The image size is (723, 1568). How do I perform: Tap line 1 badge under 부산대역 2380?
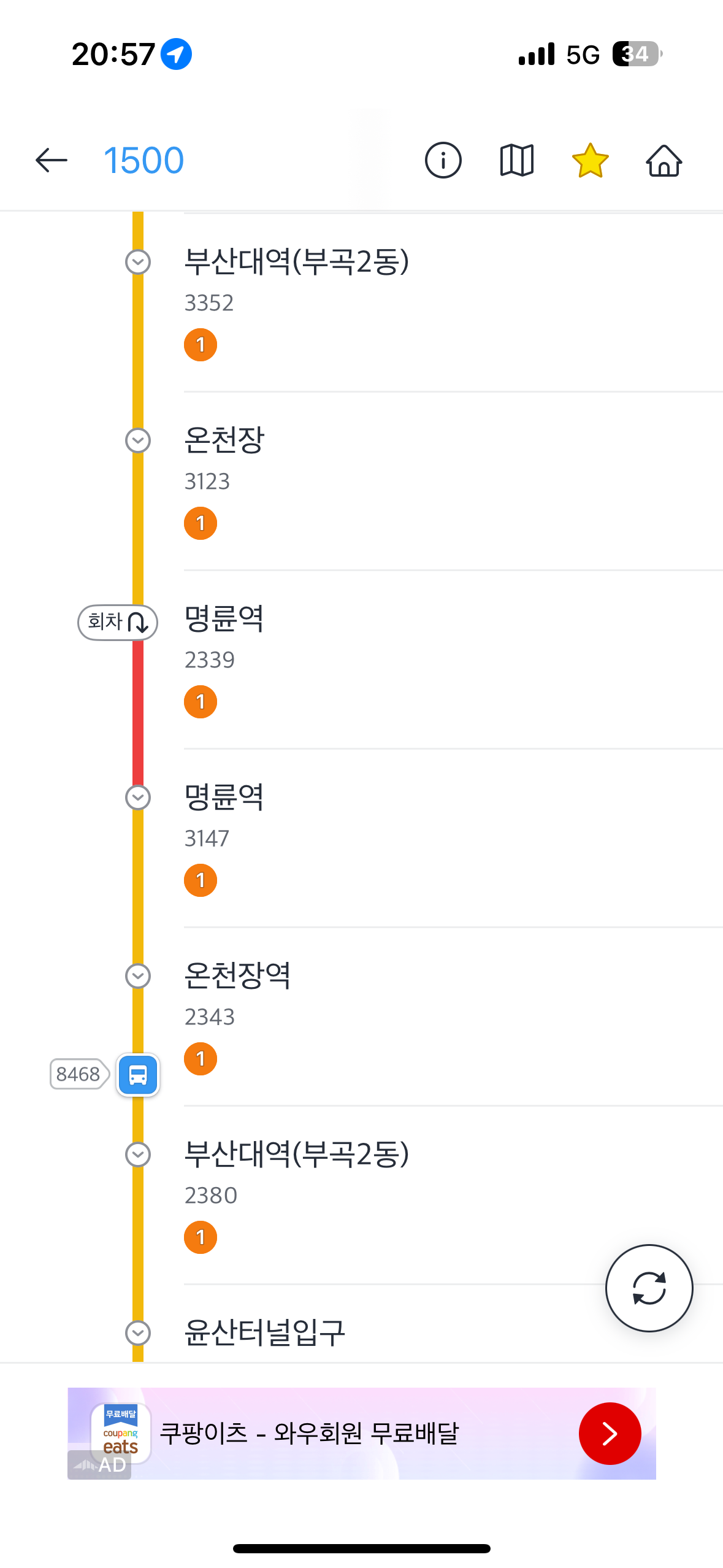click(x=201, y=1237)
